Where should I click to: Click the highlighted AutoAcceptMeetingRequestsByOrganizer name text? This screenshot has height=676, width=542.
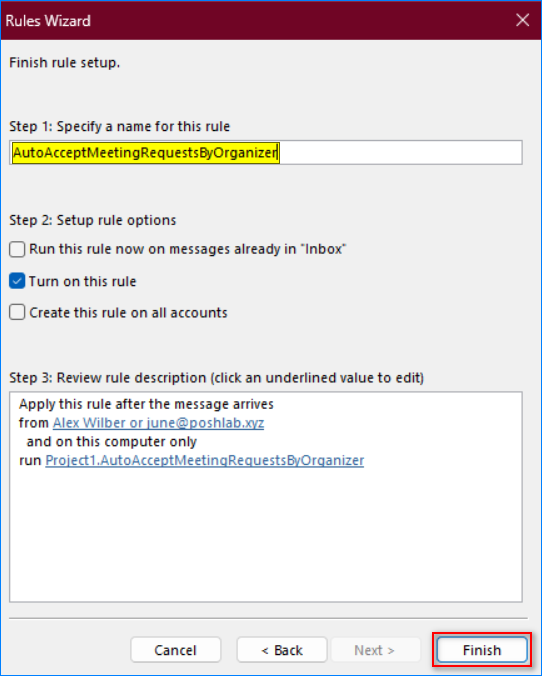[x=146, y=153]
